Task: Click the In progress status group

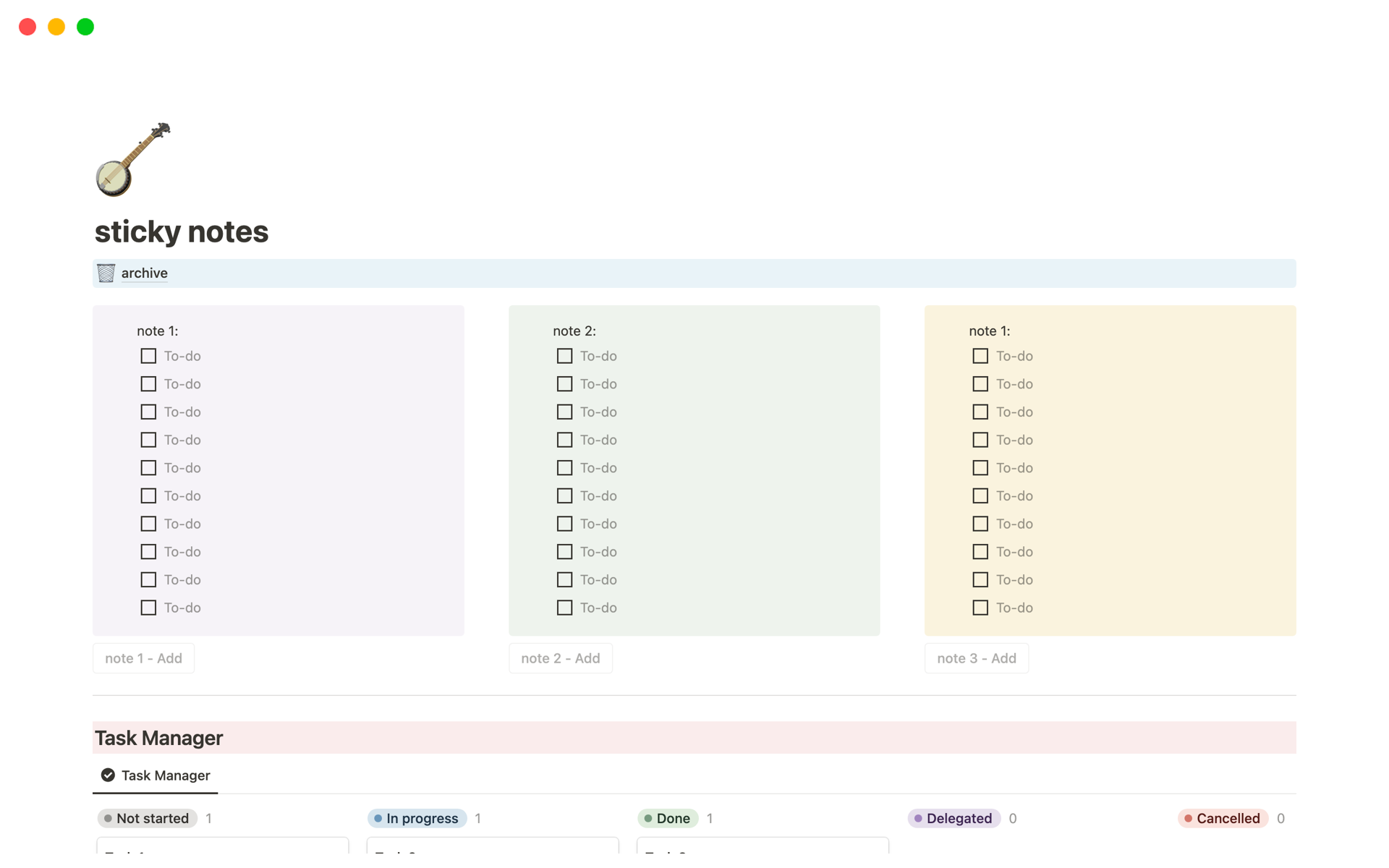Action: 417,818
